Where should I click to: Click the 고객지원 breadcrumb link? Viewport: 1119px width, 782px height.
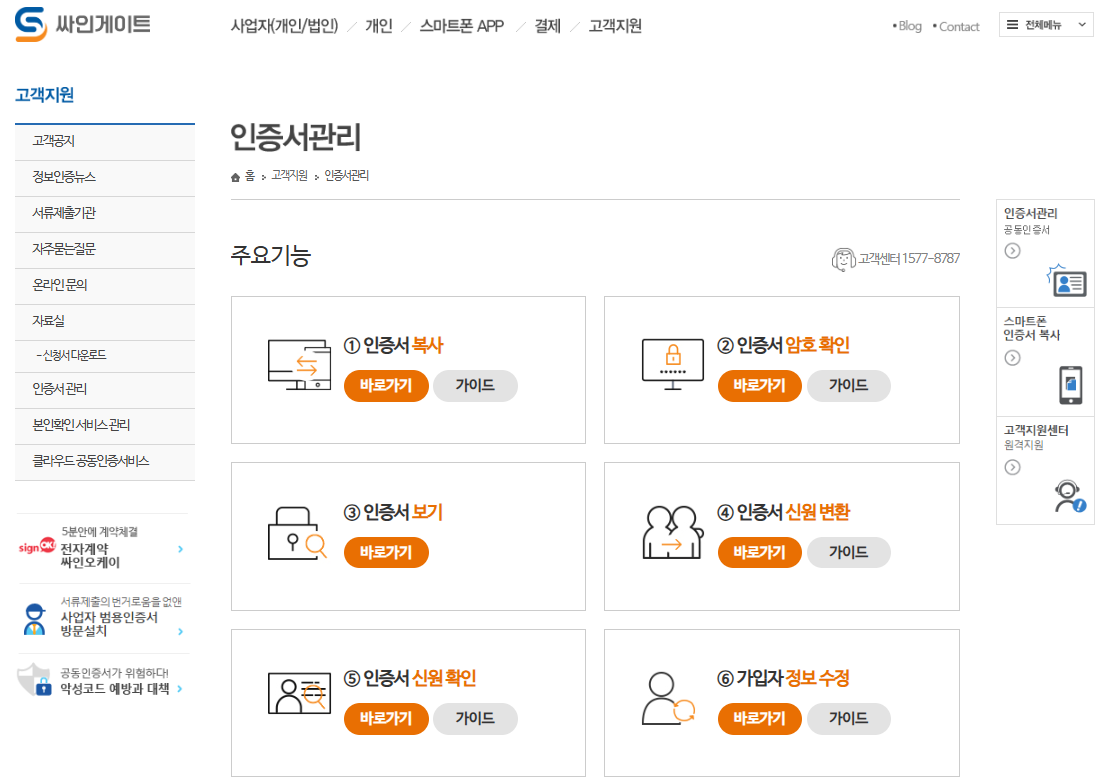(289, 176)
